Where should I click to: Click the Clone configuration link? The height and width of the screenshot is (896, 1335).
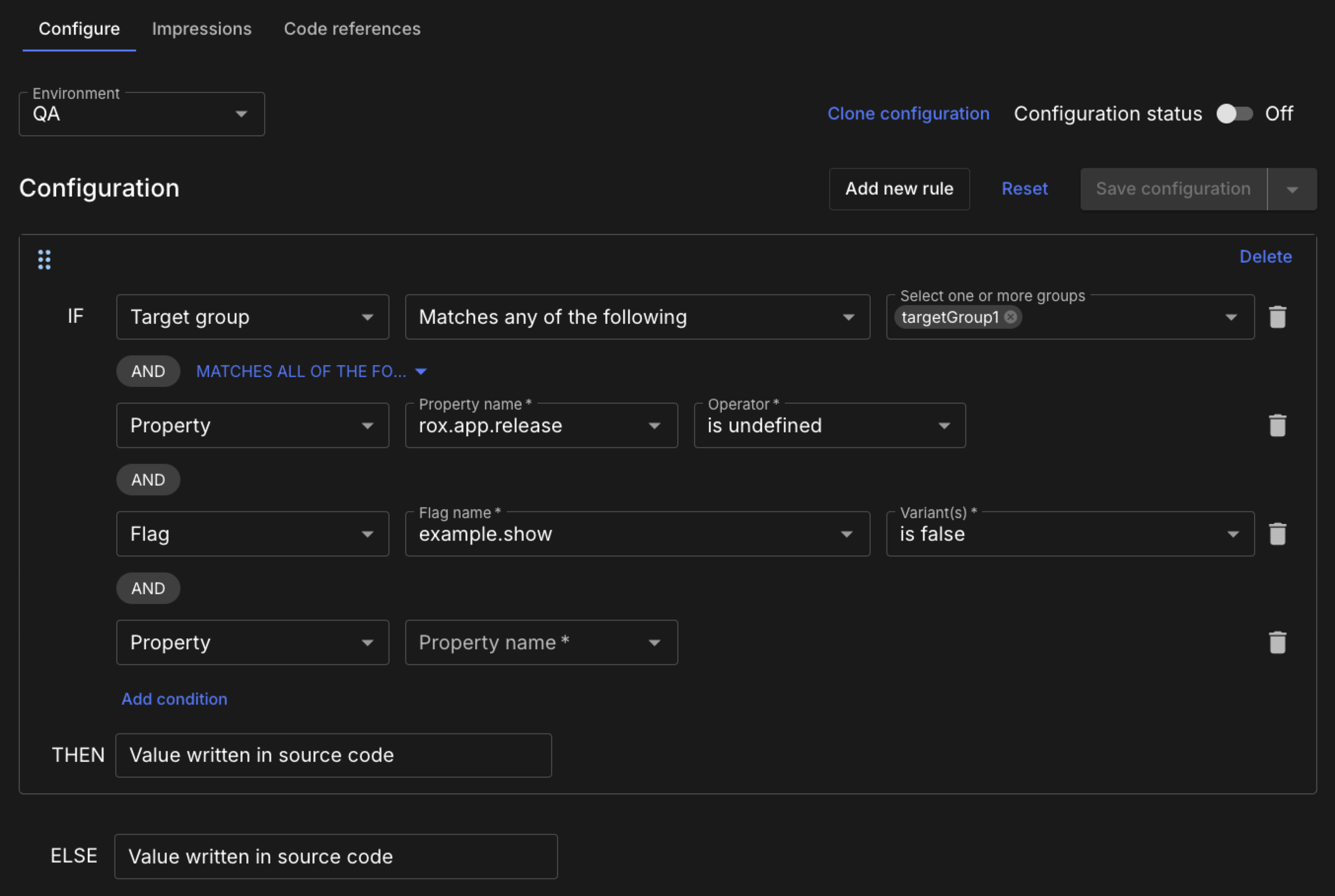[908, 114]
